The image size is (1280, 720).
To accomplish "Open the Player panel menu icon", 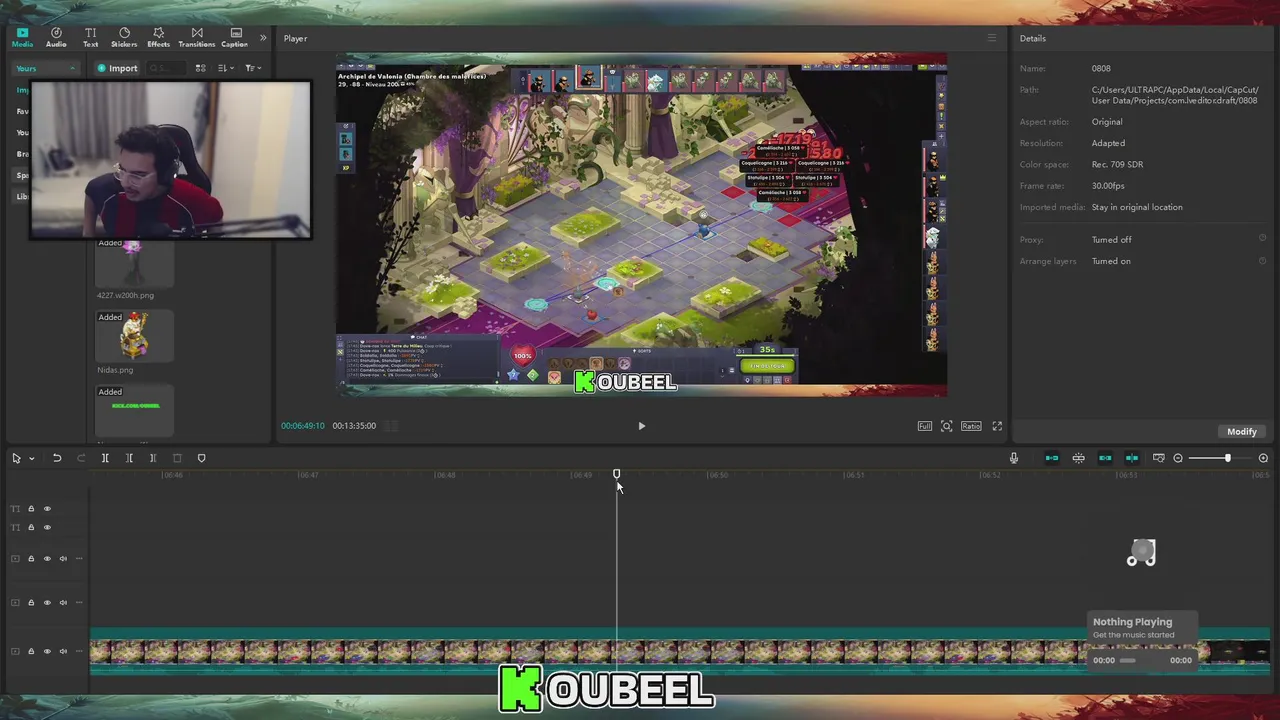I will (x=992, y=38).
